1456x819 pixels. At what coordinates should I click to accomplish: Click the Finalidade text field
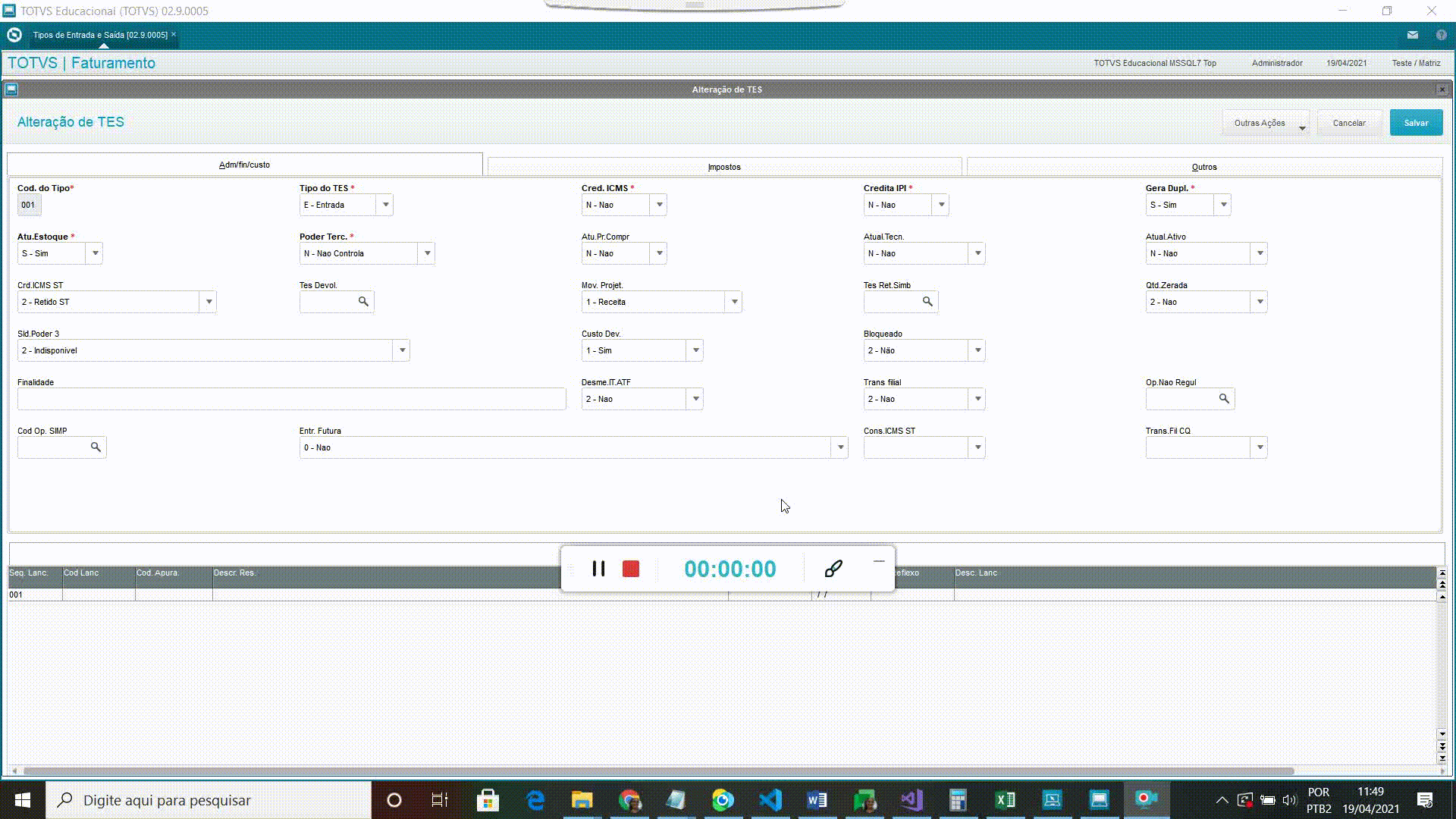[x=291, y=399]
